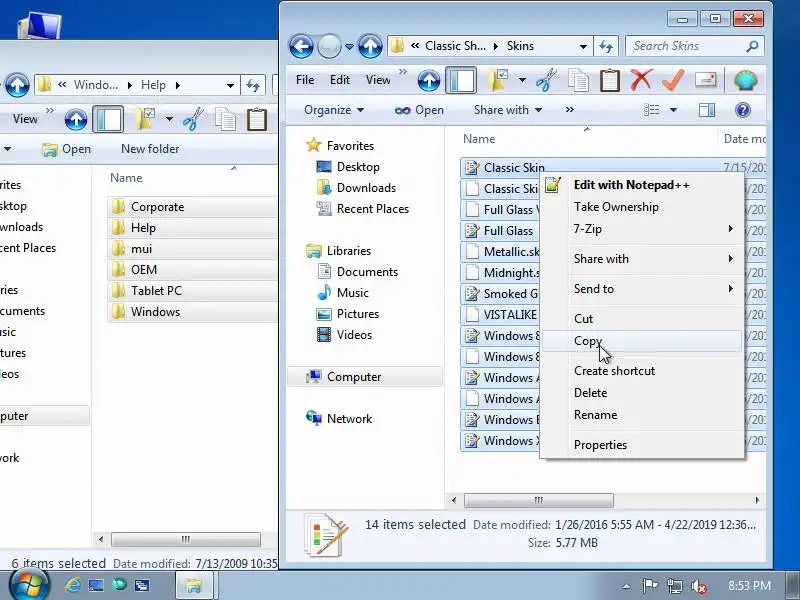The width and height of the screenshot is (800, 600).
Task: Click search magnifier in Search Skins box
Action: point(752,46)
